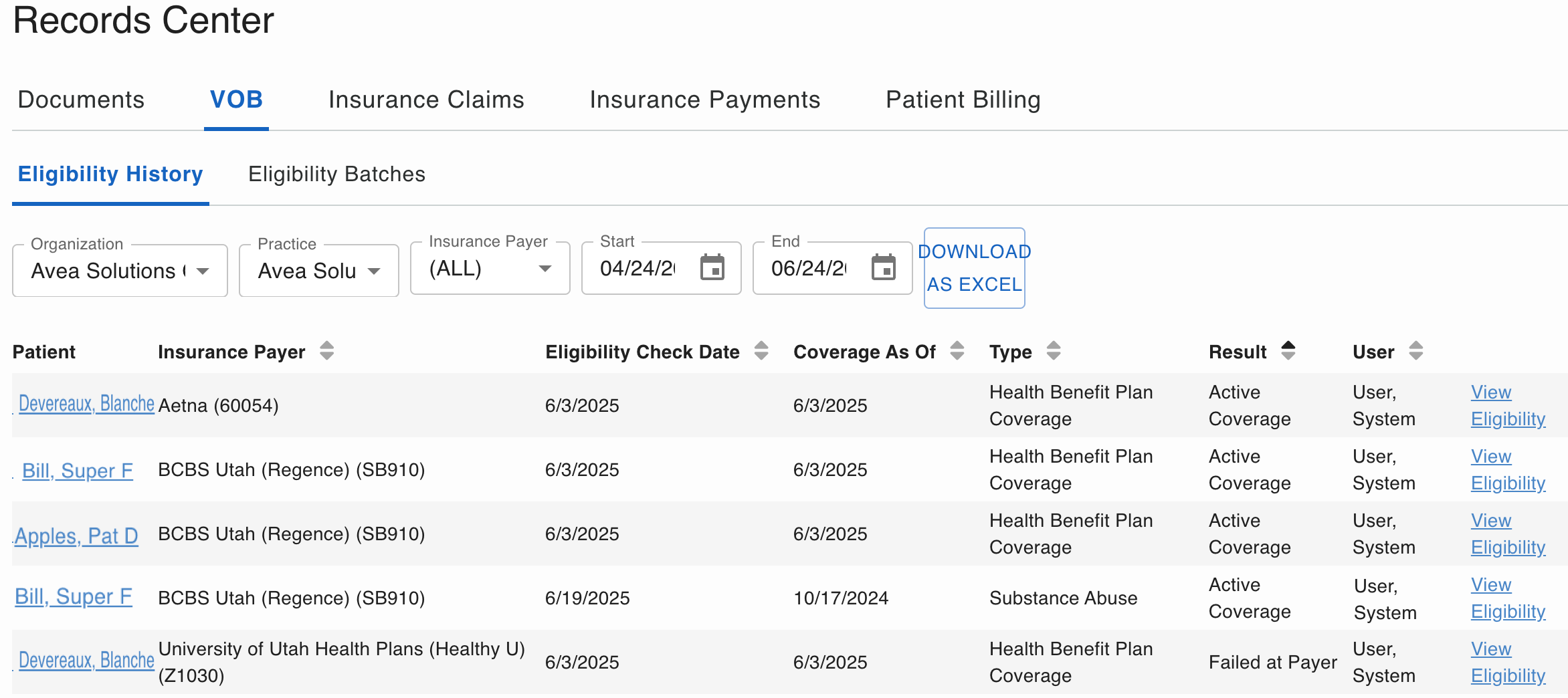1568x698 pixels.
Task: Select the Substance Abuse type cell
Action: coord(1063,598)
